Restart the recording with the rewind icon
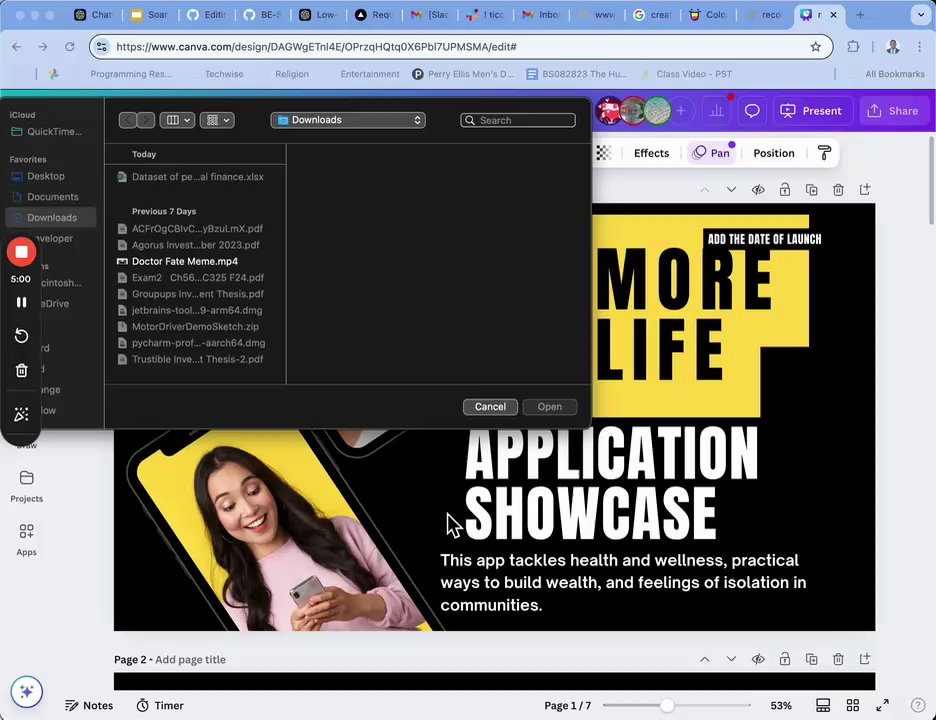This screenshot has height=720, width=936. click(x=21, y=336)
